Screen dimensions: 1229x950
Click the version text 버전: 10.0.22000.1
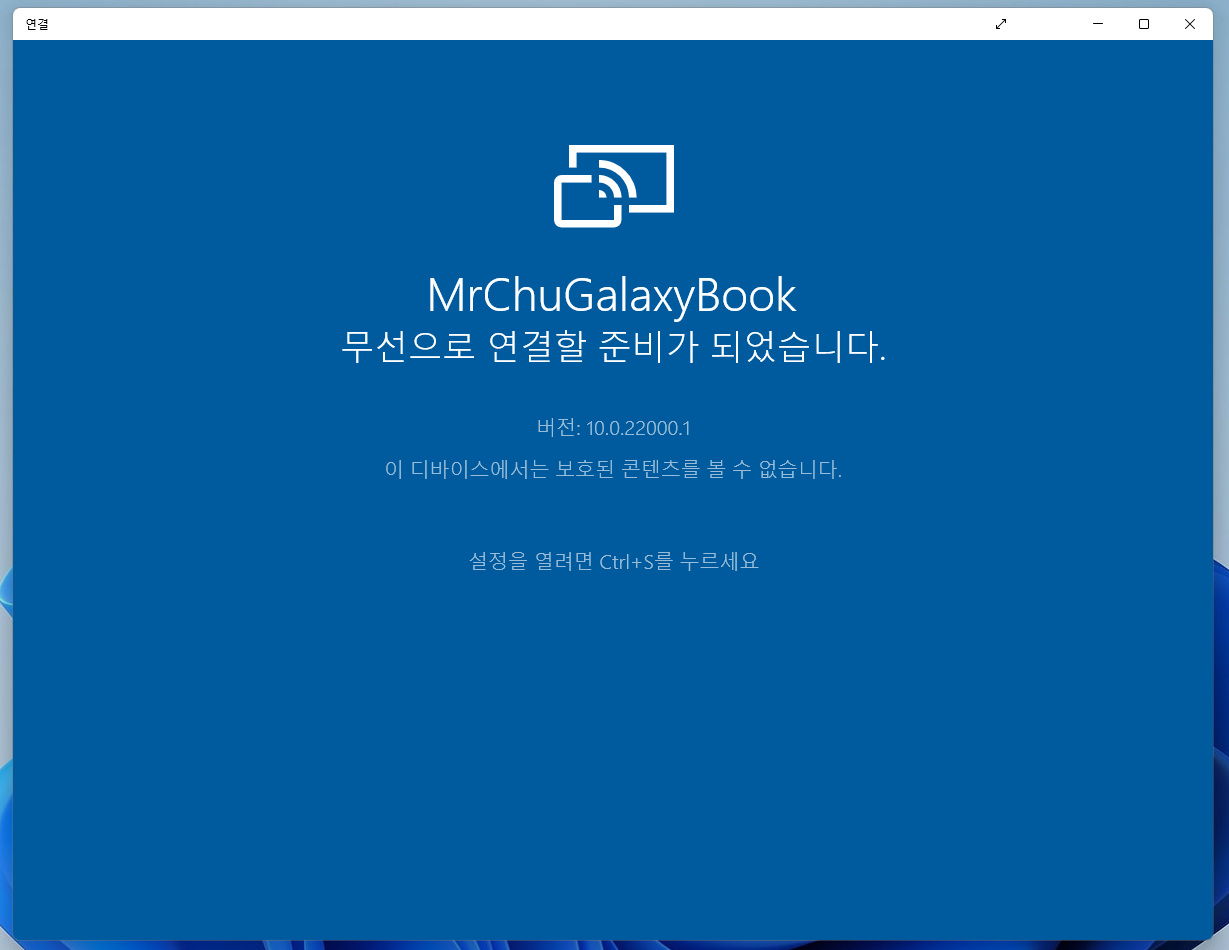pos(614,428)
